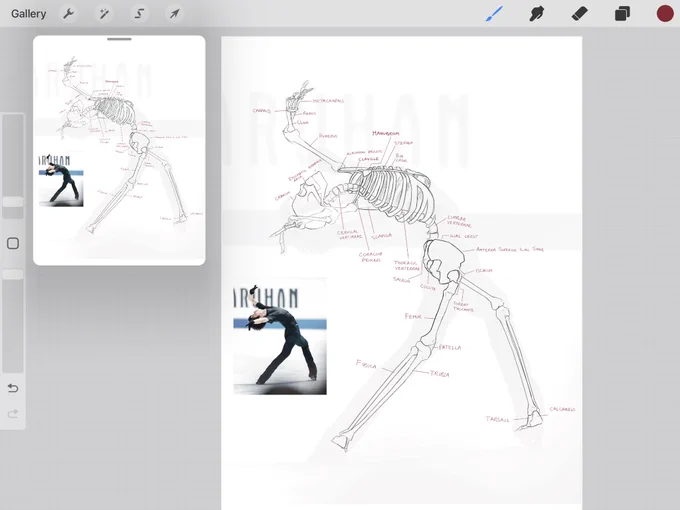The image size is (680, 510).
Task: Click the SCAPULA label on canvas
Action: click(x=382, y=236)
